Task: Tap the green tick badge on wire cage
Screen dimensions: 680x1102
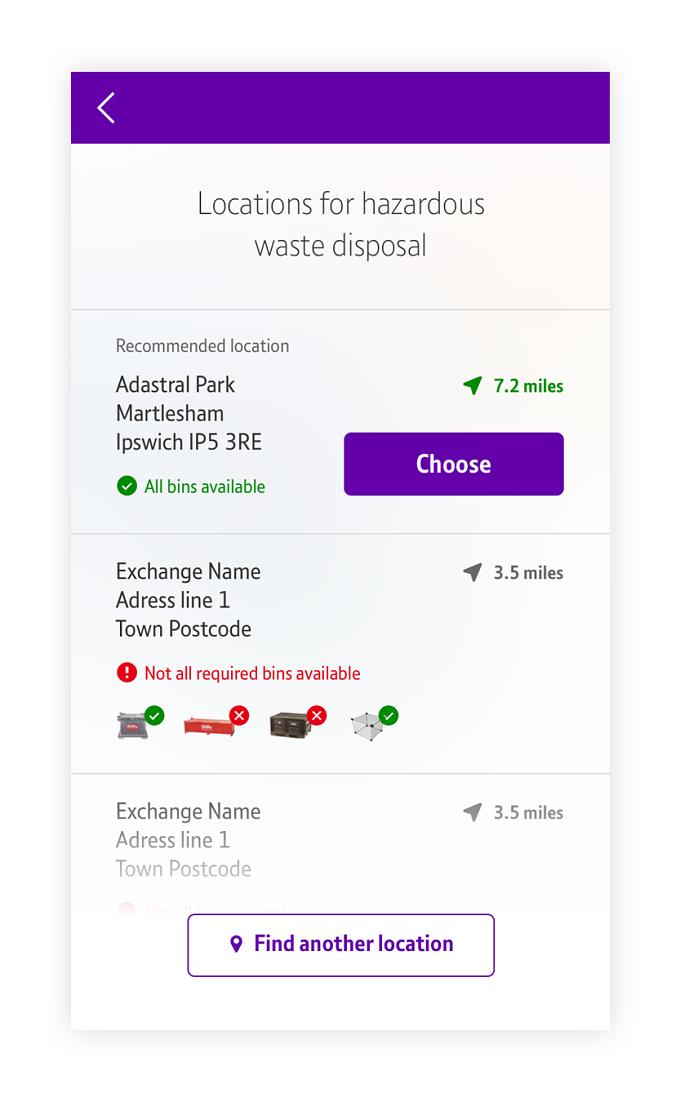Action: pyautogui.click(x=388, y=715)
